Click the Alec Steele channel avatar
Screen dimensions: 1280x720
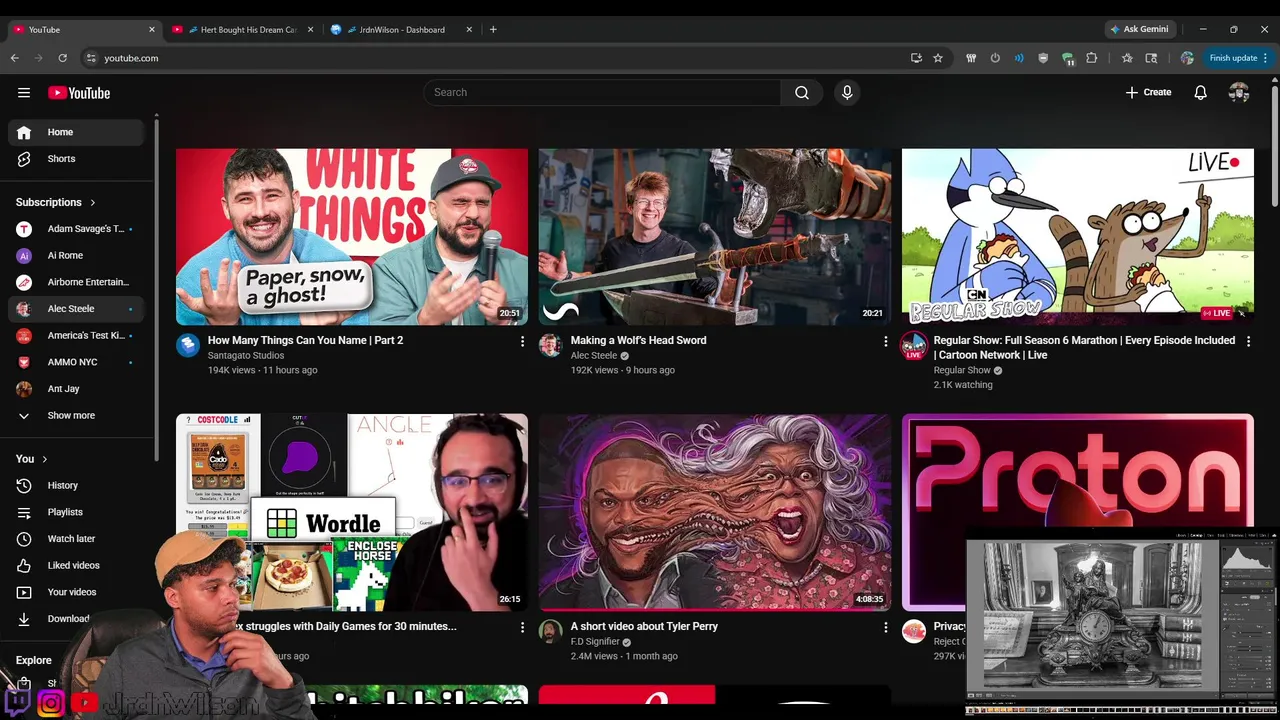(x=551, y=346)
